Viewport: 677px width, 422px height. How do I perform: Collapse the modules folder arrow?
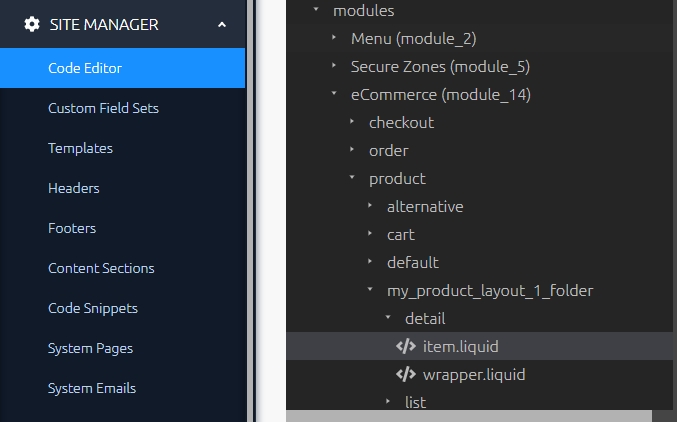point(316,10)
